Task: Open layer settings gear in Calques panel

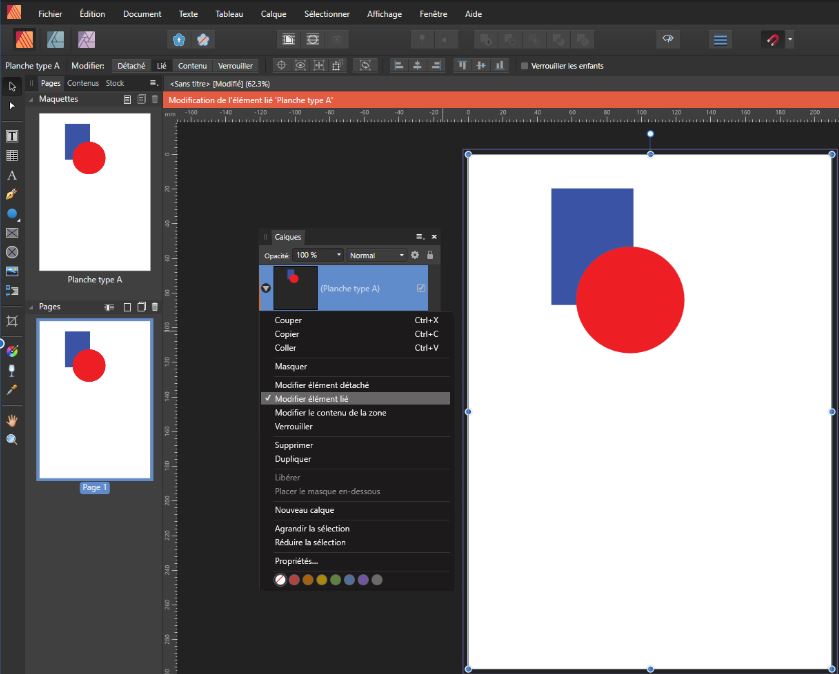Action: pyautogui.click(x=415, y=255)
